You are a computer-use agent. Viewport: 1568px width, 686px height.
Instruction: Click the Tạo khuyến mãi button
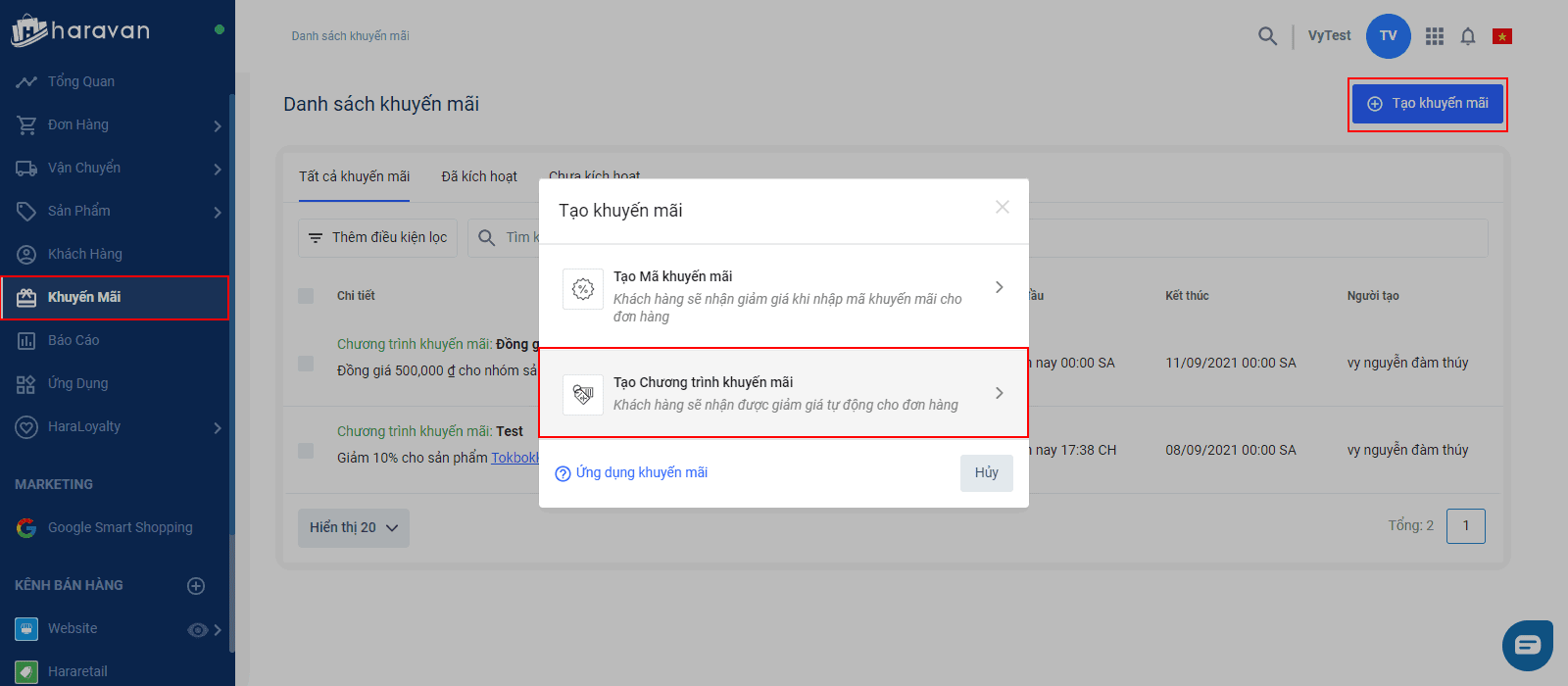click(x=1428, y=103)
